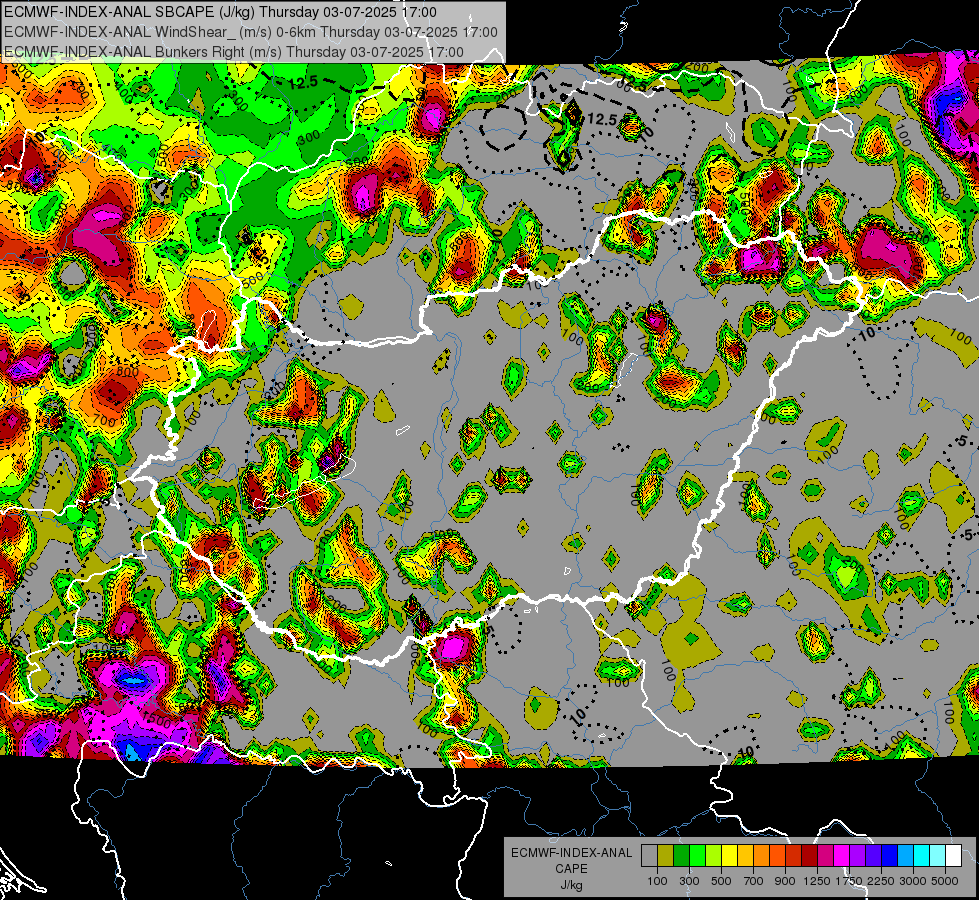Pick the dark green swatch left of 300
This screenshot has height=900, width=979.
click(681, 855)
